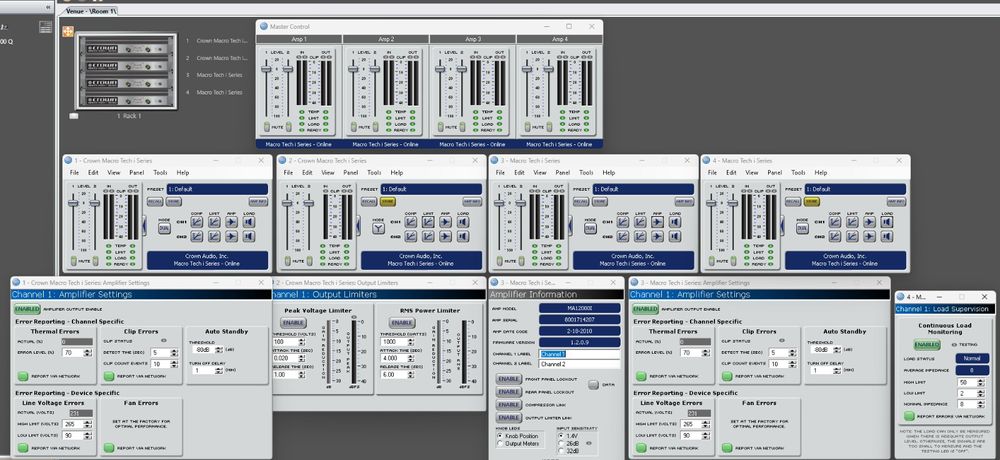Open CH1 Limiter panel in amp 1 window
Screen dimensions: 1000x460
pyautogui.click(x=214, y=222)
